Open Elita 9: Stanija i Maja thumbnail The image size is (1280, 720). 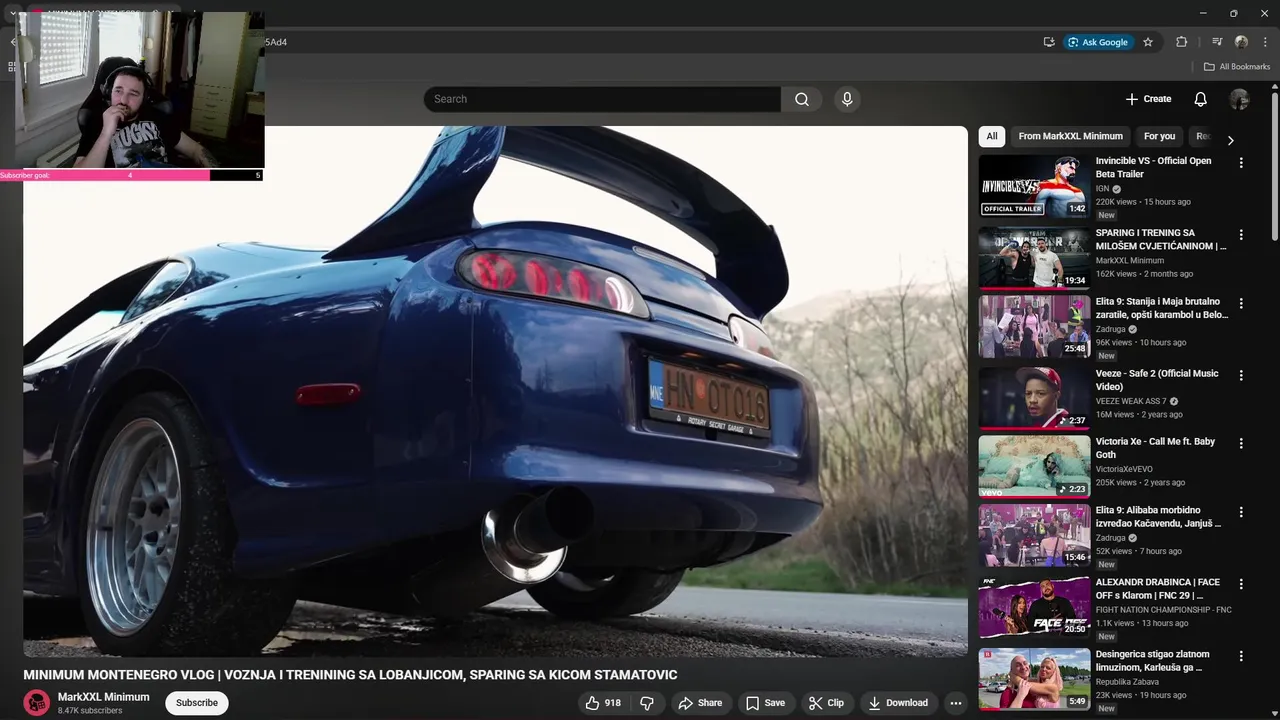pos(1034,326)
